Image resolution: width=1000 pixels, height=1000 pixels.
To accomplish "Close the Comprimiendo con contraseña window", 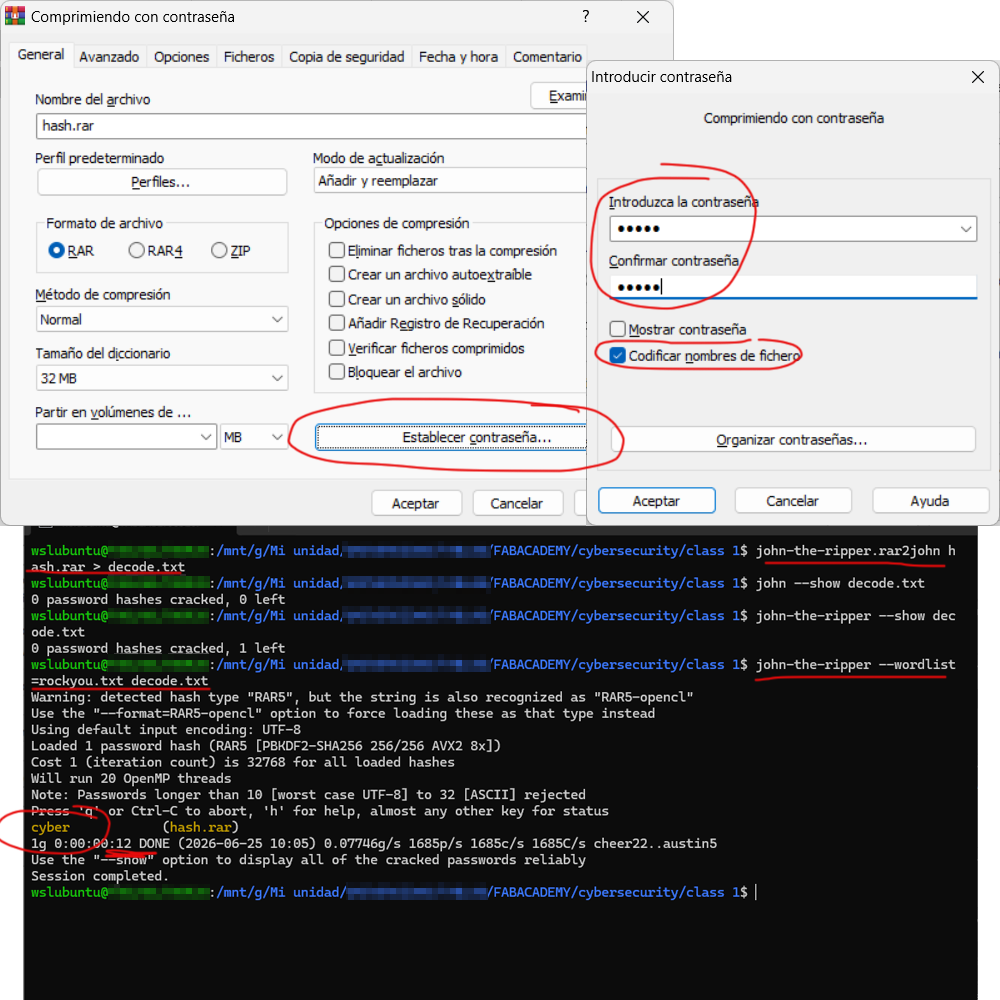I will (x=643, y=17).
